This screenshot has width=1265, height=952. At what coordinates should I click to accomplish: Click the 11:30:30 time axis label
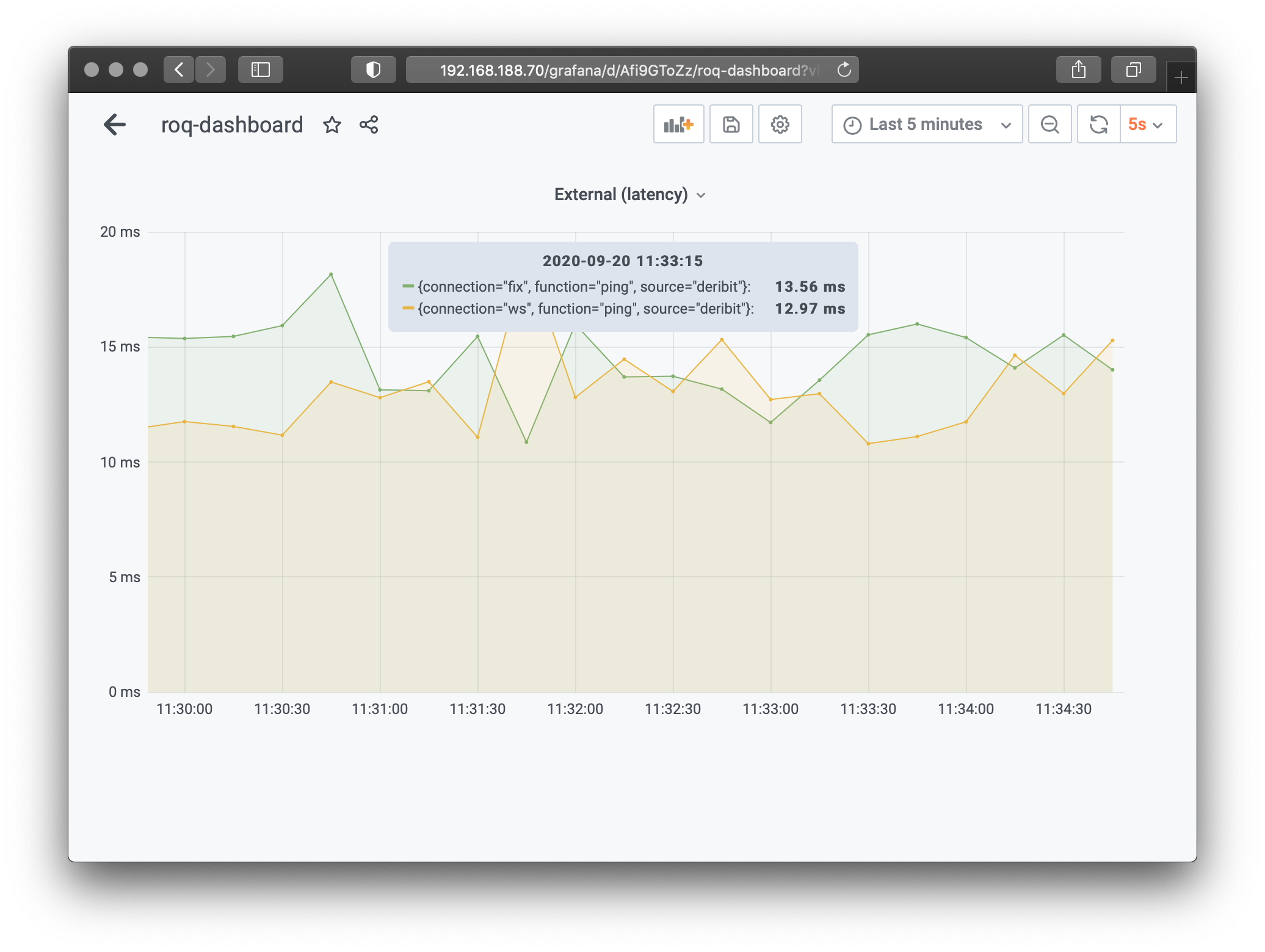pyautogui.click(x=282, y=709)
